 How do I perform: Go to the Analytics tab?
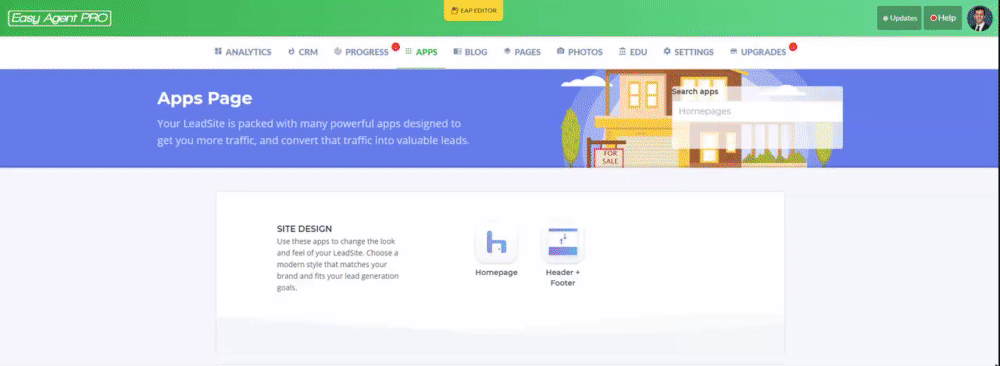coord(243,52)
